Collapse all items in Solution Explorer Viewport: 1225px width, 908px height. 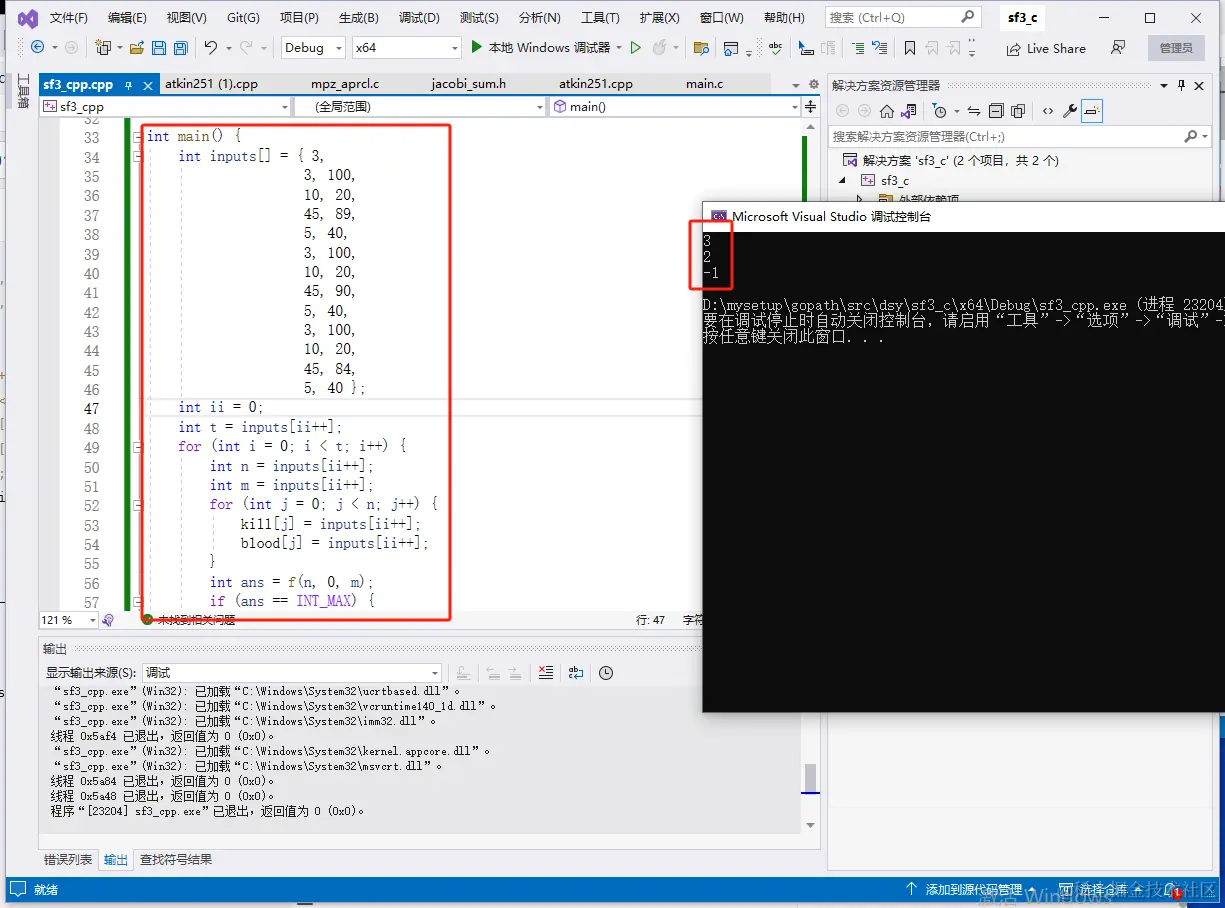(x=996, y=111)
